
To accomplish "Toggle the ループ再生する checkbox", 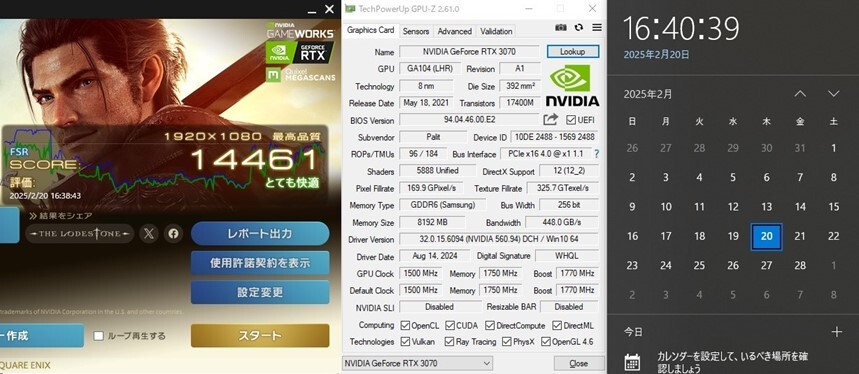I will [x=99, y=336].
